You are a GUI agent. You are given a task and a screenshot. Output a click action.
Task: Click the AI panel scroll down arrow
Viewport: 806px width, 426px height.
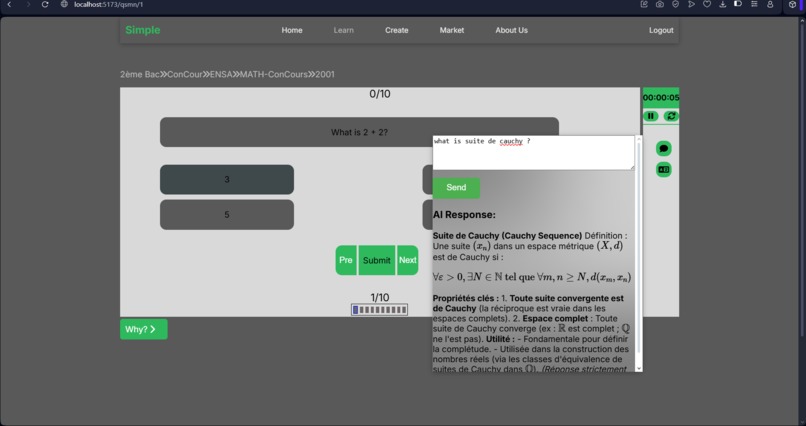[x=639, y=368]
